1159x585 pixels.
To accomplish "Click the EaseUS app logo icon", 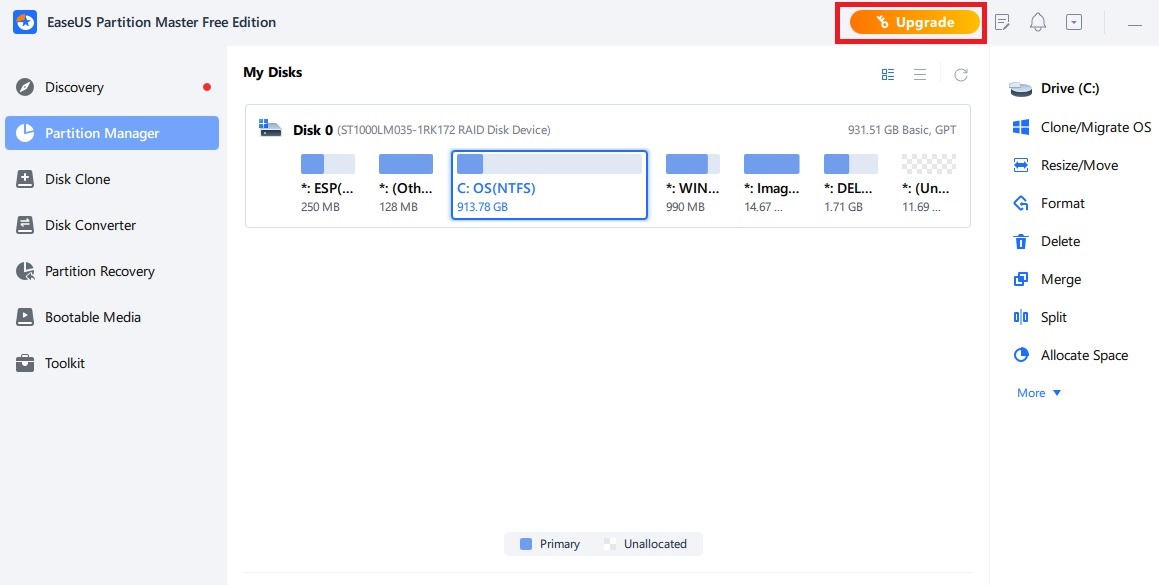I will click(24, 22).
